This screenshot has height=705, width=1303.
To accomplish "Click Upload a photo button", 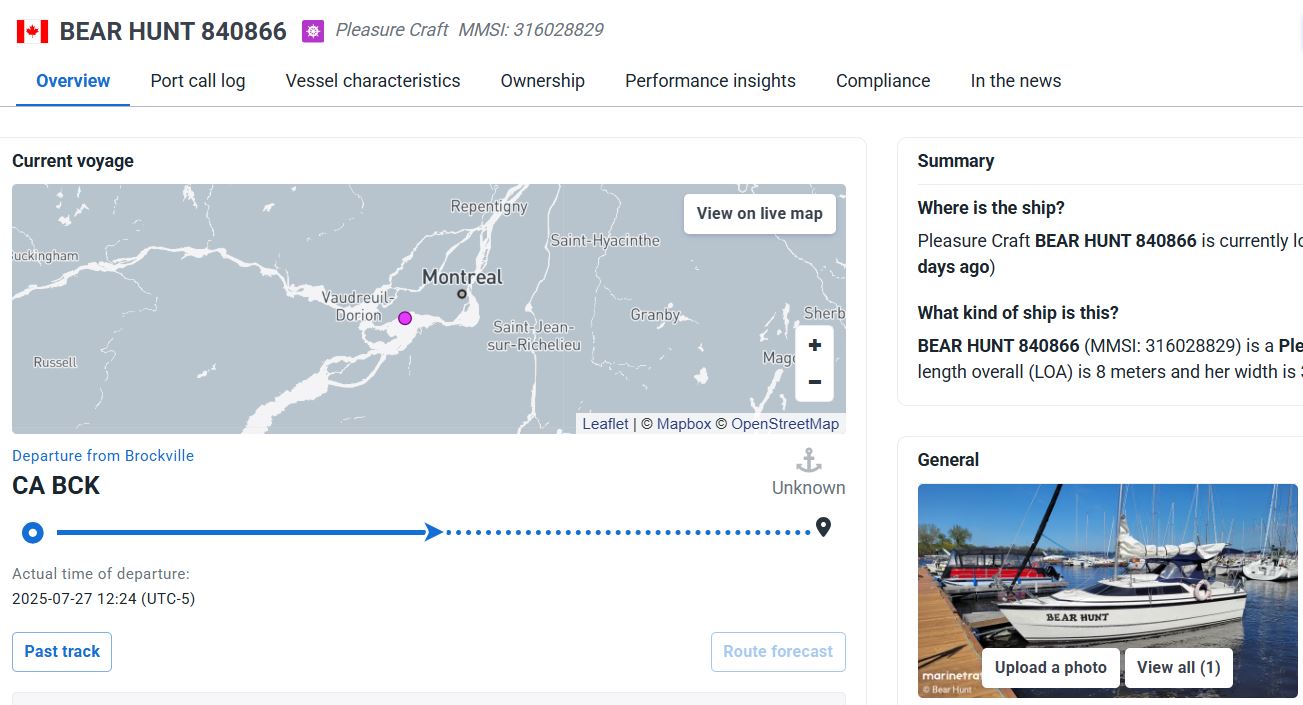I will 1051,668.
